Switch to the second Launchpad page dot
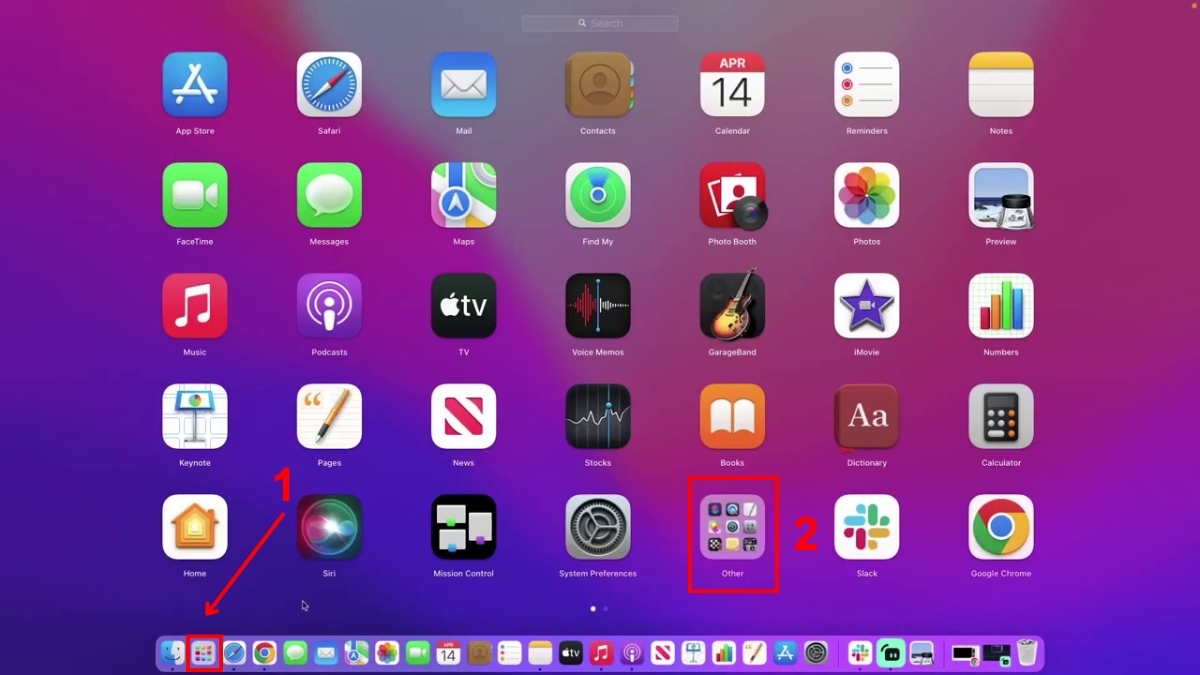1200x675 pixels. [x=606, y=608]
